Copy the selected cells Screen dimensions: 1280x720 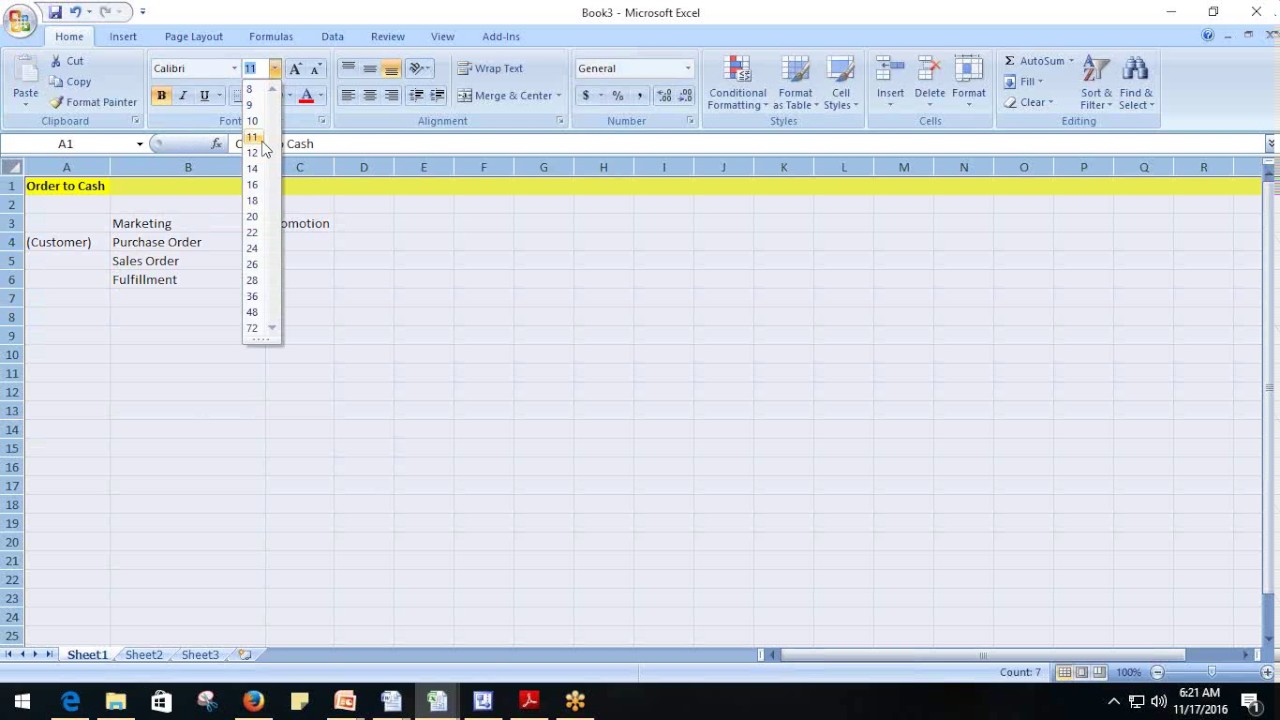coord(70,82)
